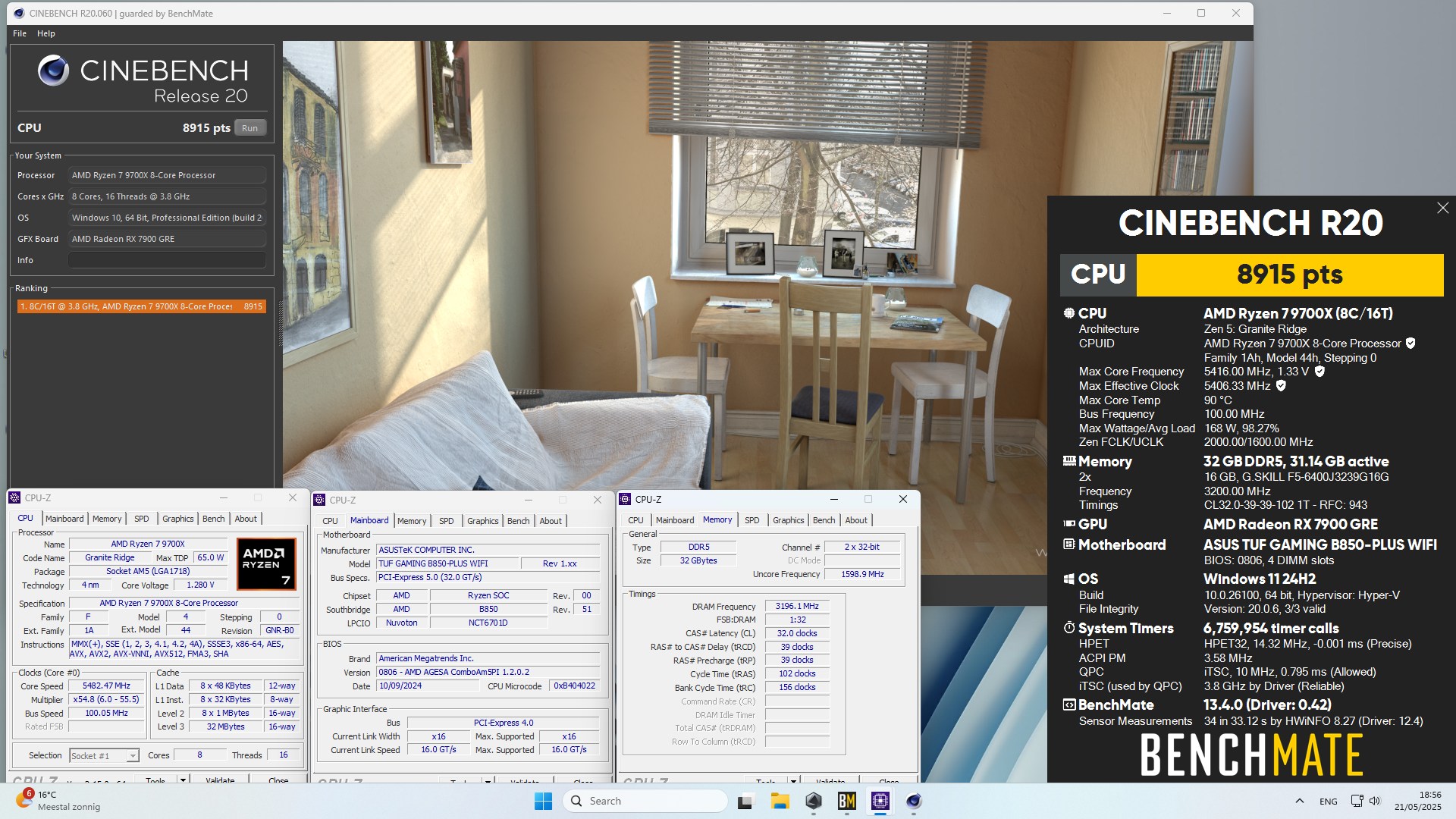Open Task View from the taskbar

[745, 801]
